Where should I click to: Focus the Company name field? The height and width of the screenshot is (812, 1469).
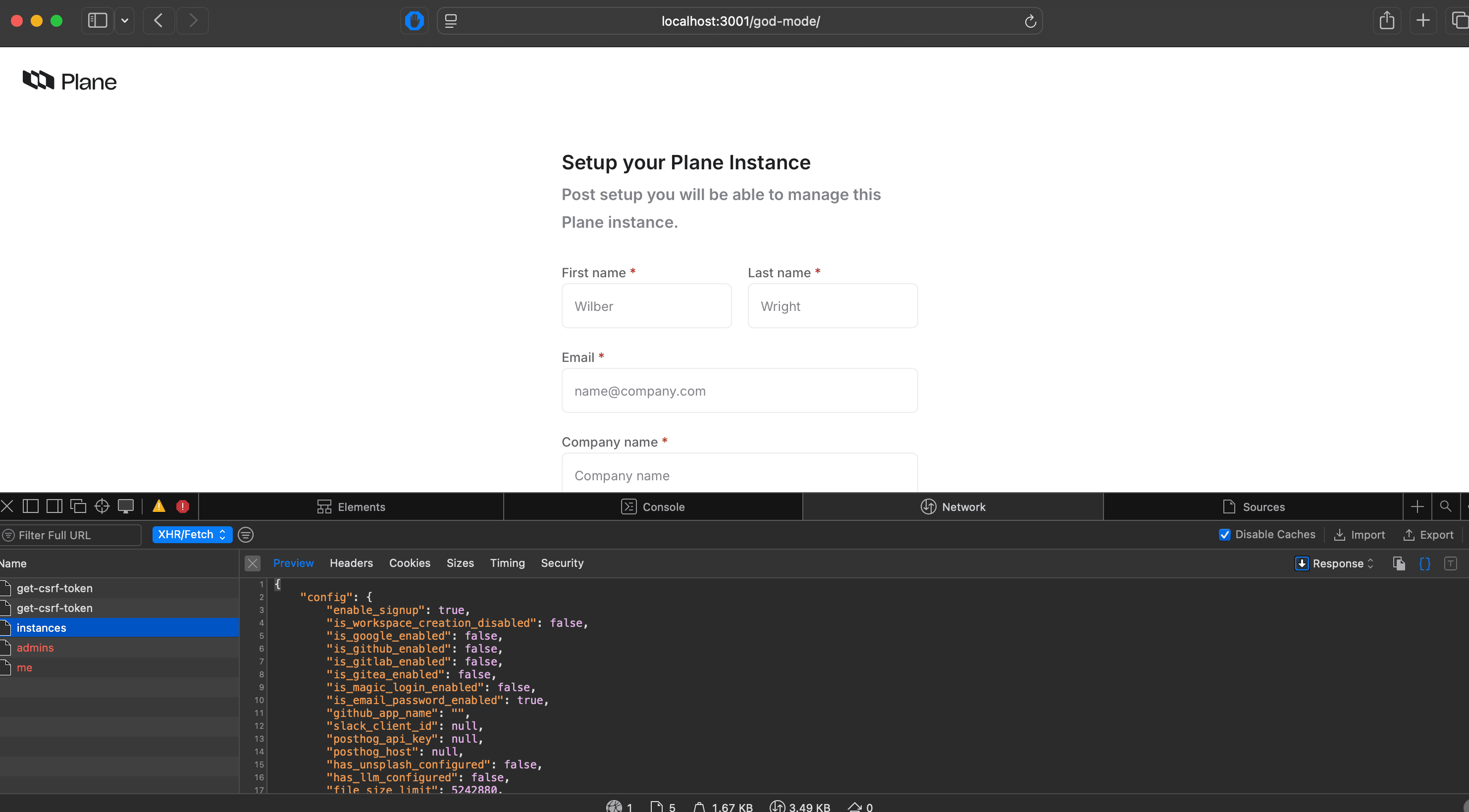click(x=739, y=473)
